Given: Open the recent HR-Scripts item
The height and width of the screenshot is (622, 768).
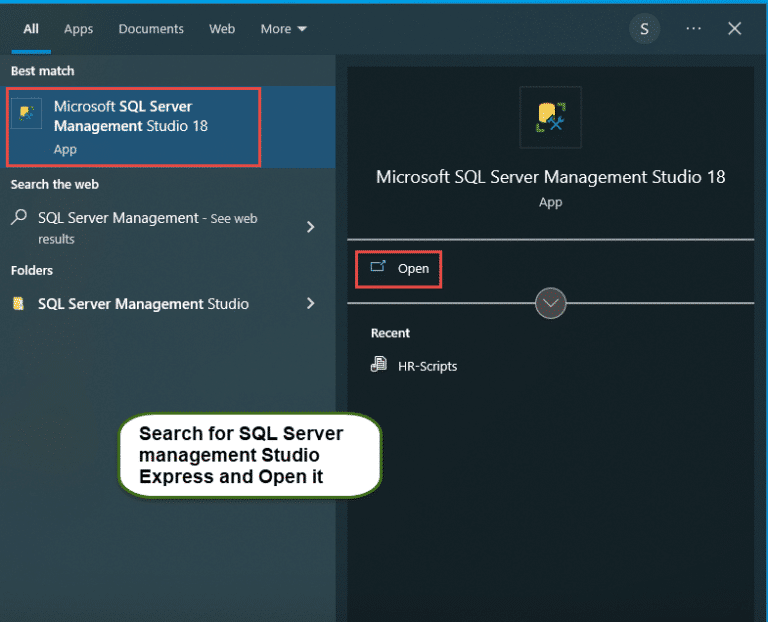Looking at the screenshot, I should click(x=414, y=366).
